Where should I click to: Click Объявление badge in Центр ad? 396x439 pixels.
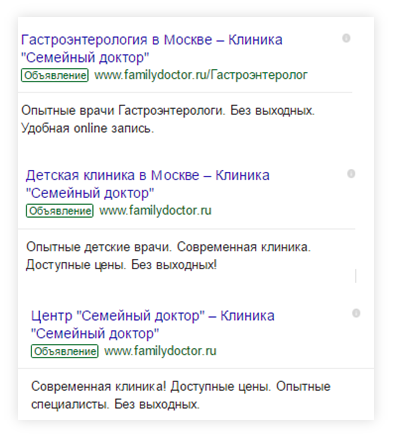point(65,351)
